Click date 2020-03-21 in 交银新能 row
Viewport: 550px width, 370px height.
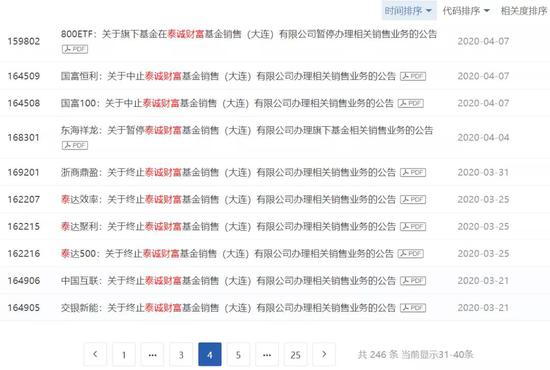483,308
